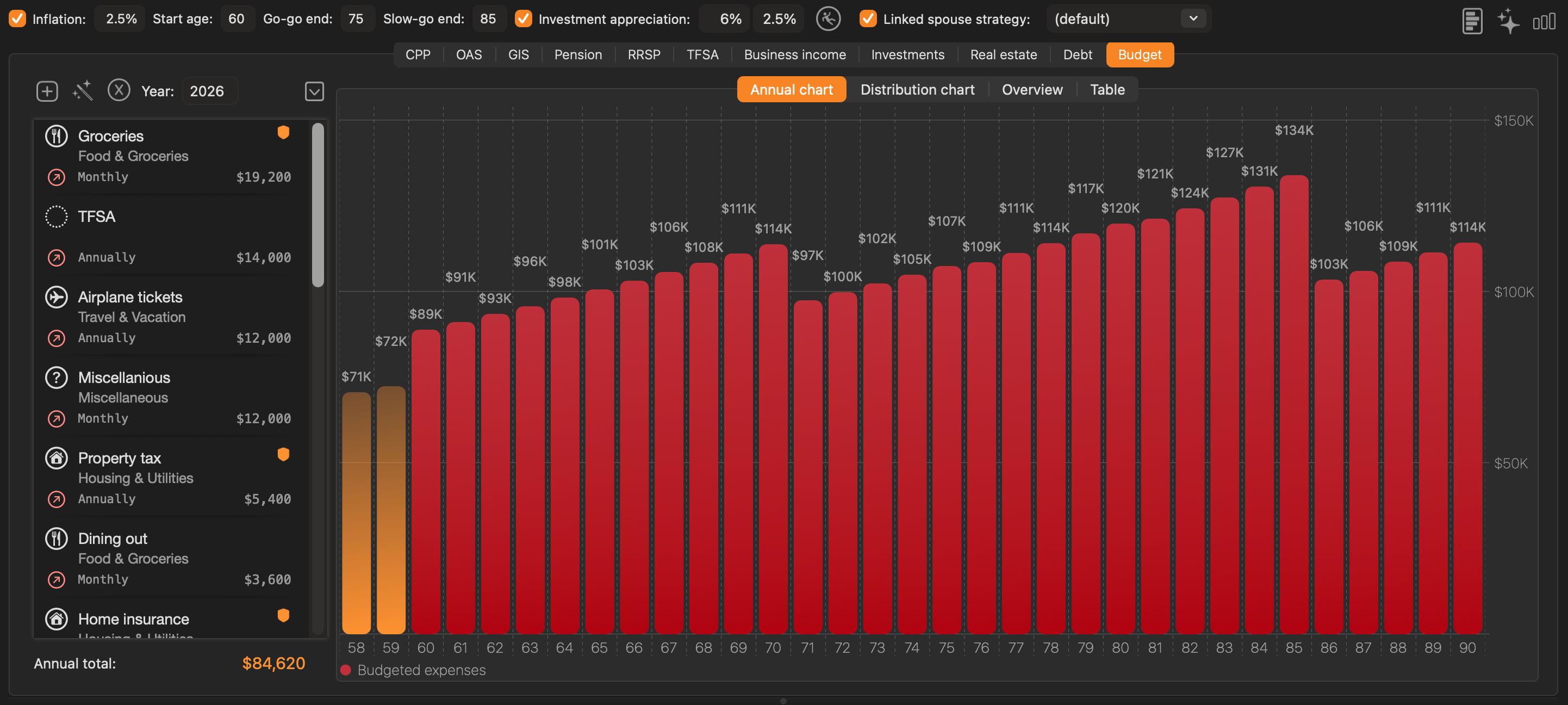
Task: Toggle the Investment appreciation checkbox
Action: click(523, 19)
